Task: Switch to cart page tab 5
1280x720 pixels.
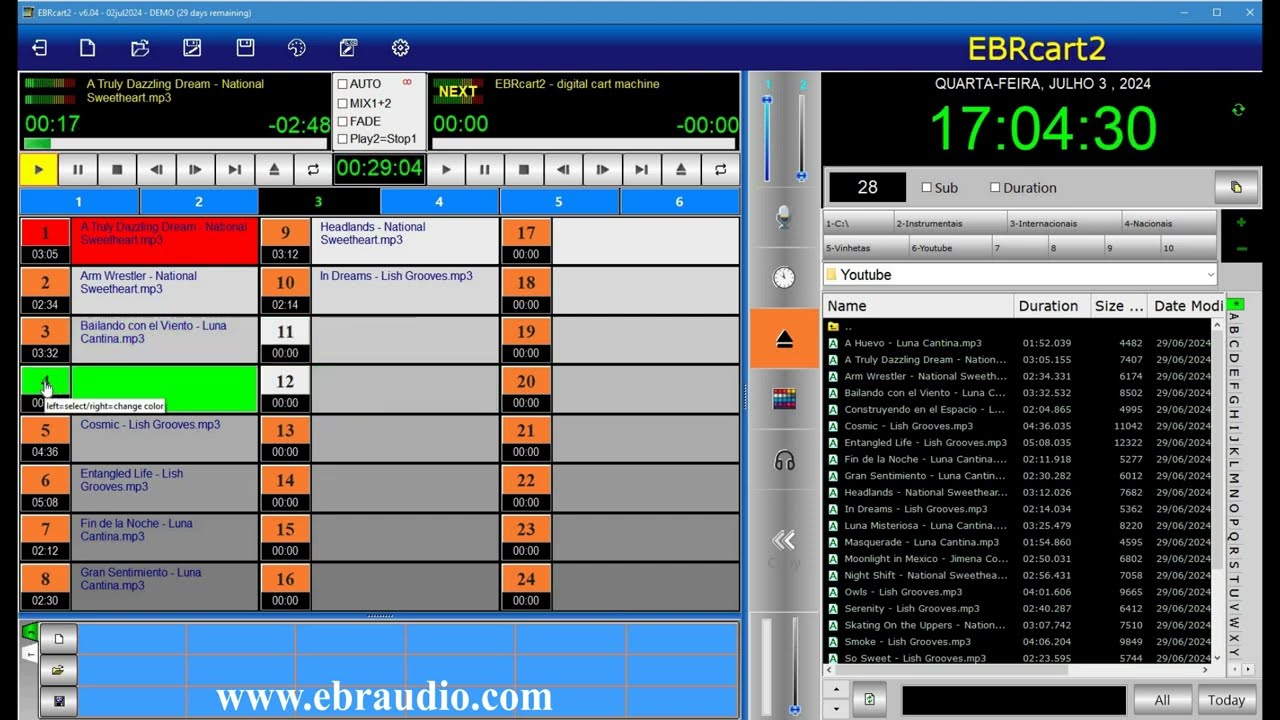Action: click(x=559, y=202)
